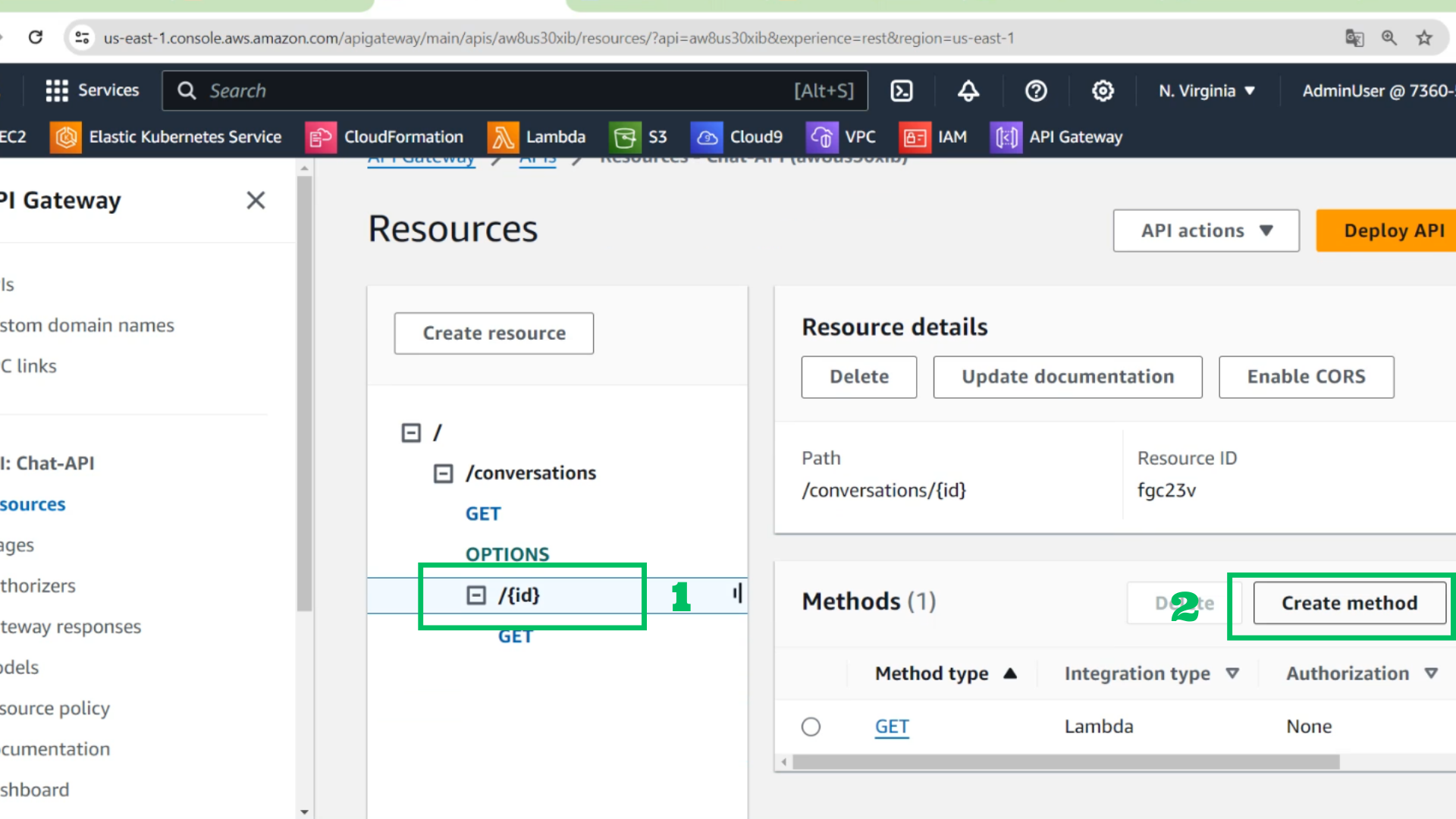Collapse the /conversations tree node
This screenshot has width=1456, height=819.
pyautogui.click(x=444, y=474)
